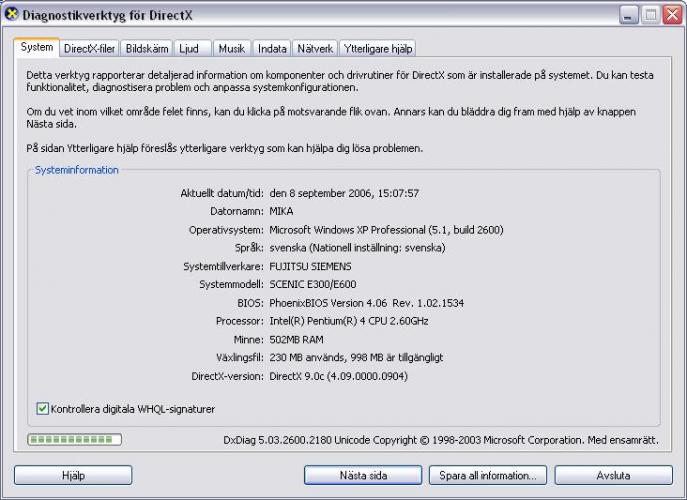687x500 pixels.
Task: Click the Systeminformation group label
Action: click(x=77, y=170)
